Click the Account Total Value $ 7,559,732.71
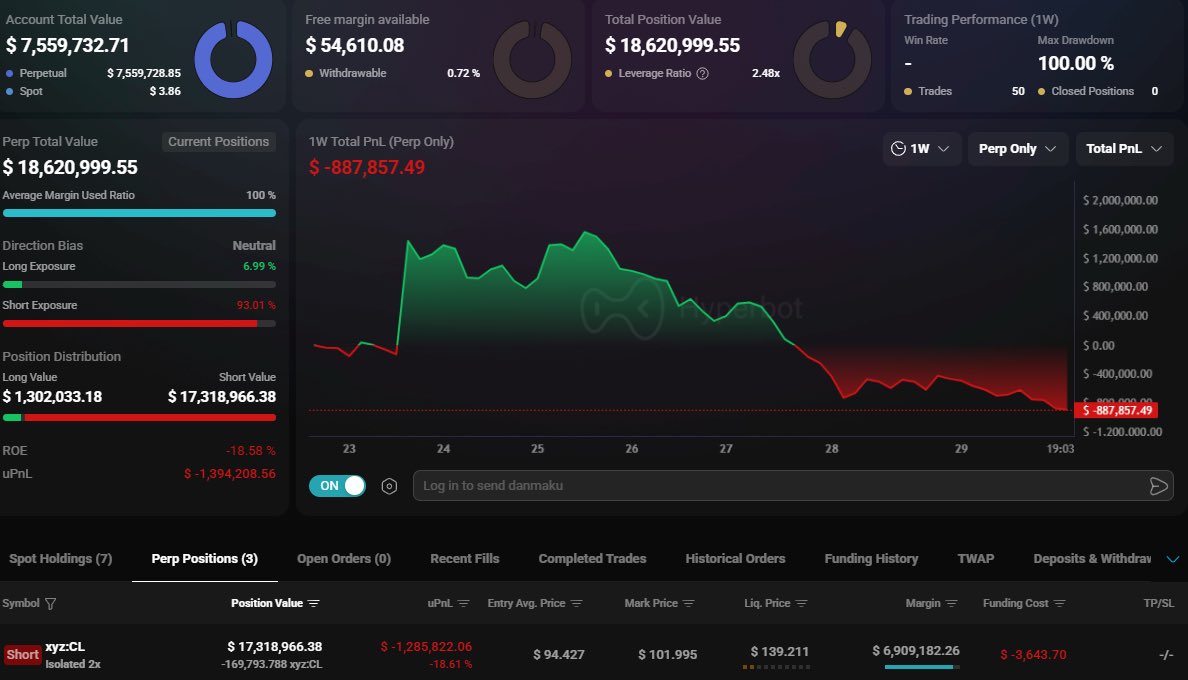1188x680 pixels. tap(67, 45)
